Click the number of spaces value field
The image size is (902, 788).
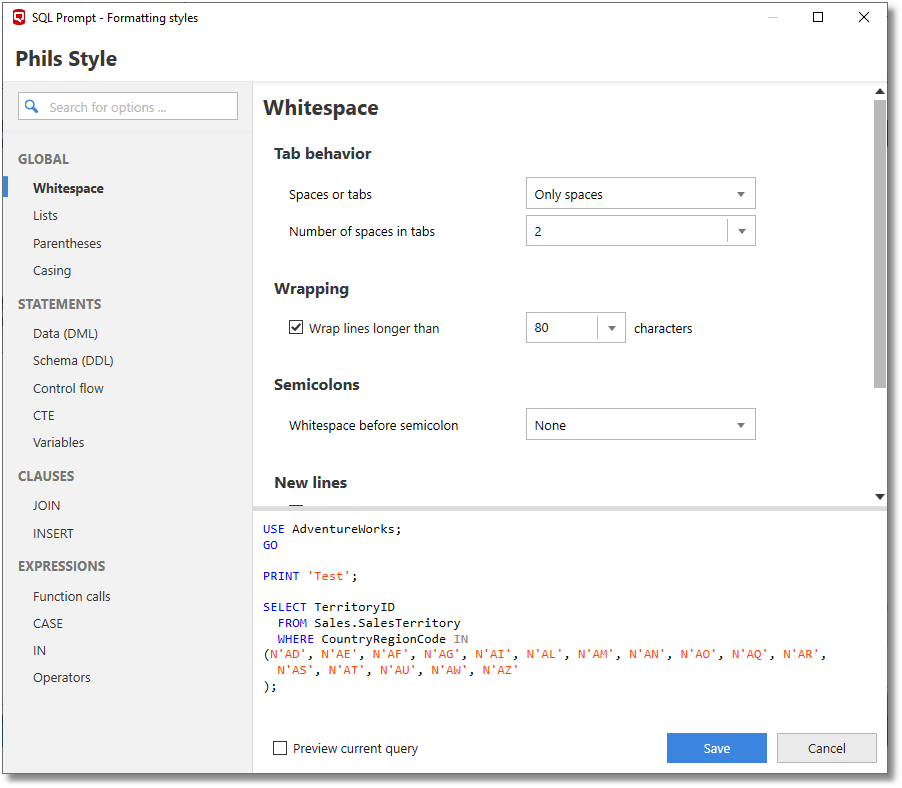626,231
